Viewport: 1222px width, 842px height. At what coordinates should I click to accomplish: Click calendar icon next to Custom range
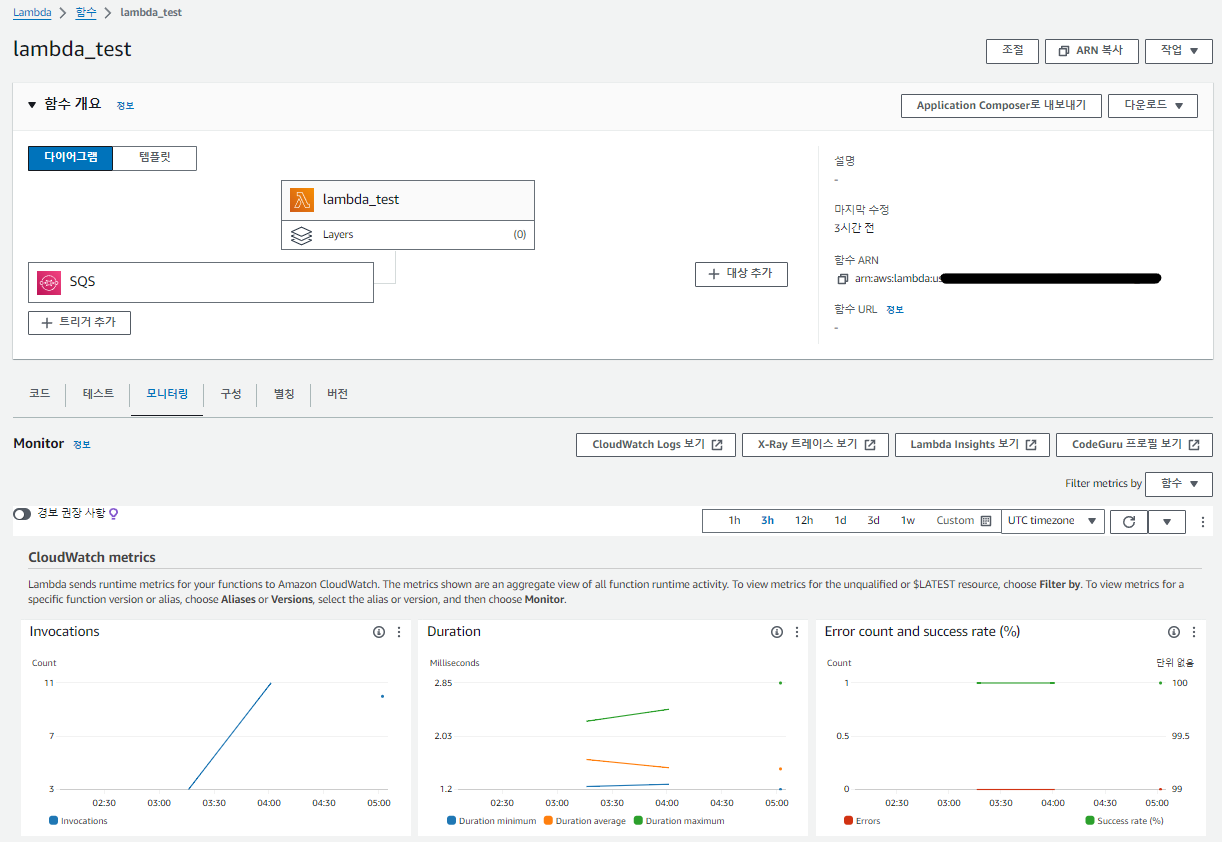[x=986, y=521]
